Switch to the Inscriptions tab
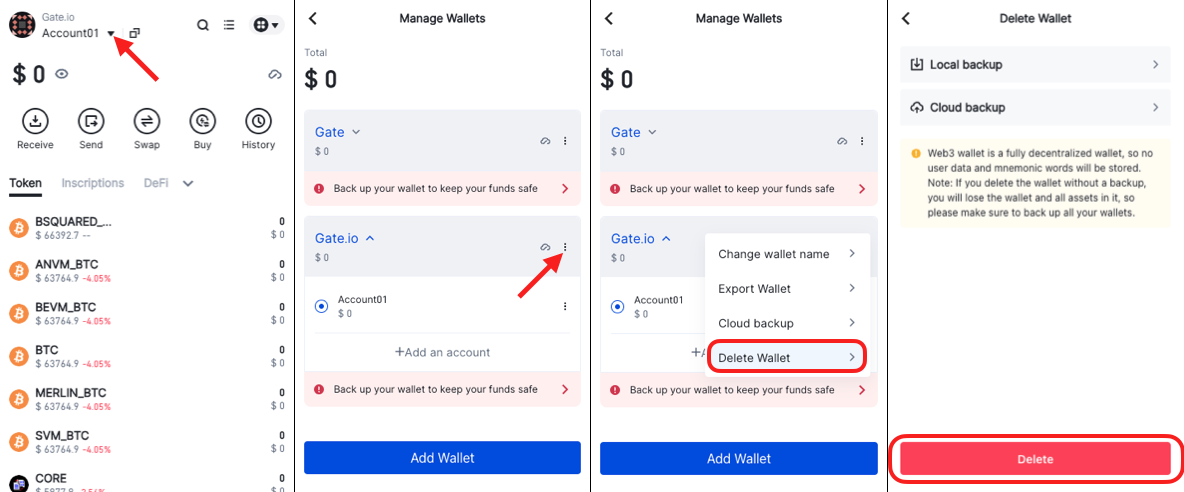This screenshot has height=492, width=1184. click(x=93, y=183)
